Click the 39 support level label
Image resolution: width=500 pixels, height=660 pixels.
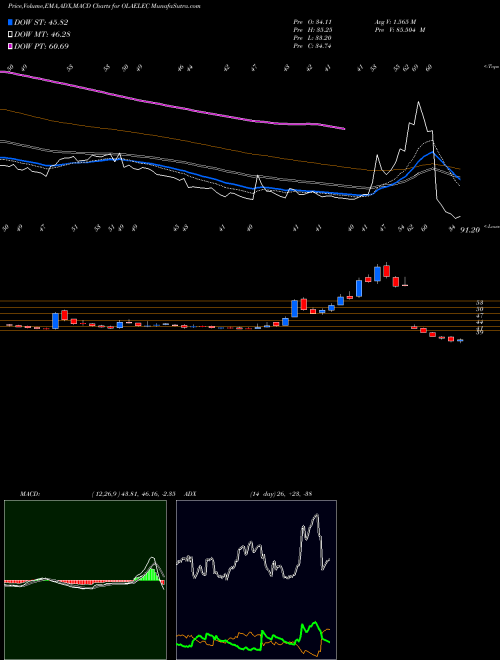479,332
